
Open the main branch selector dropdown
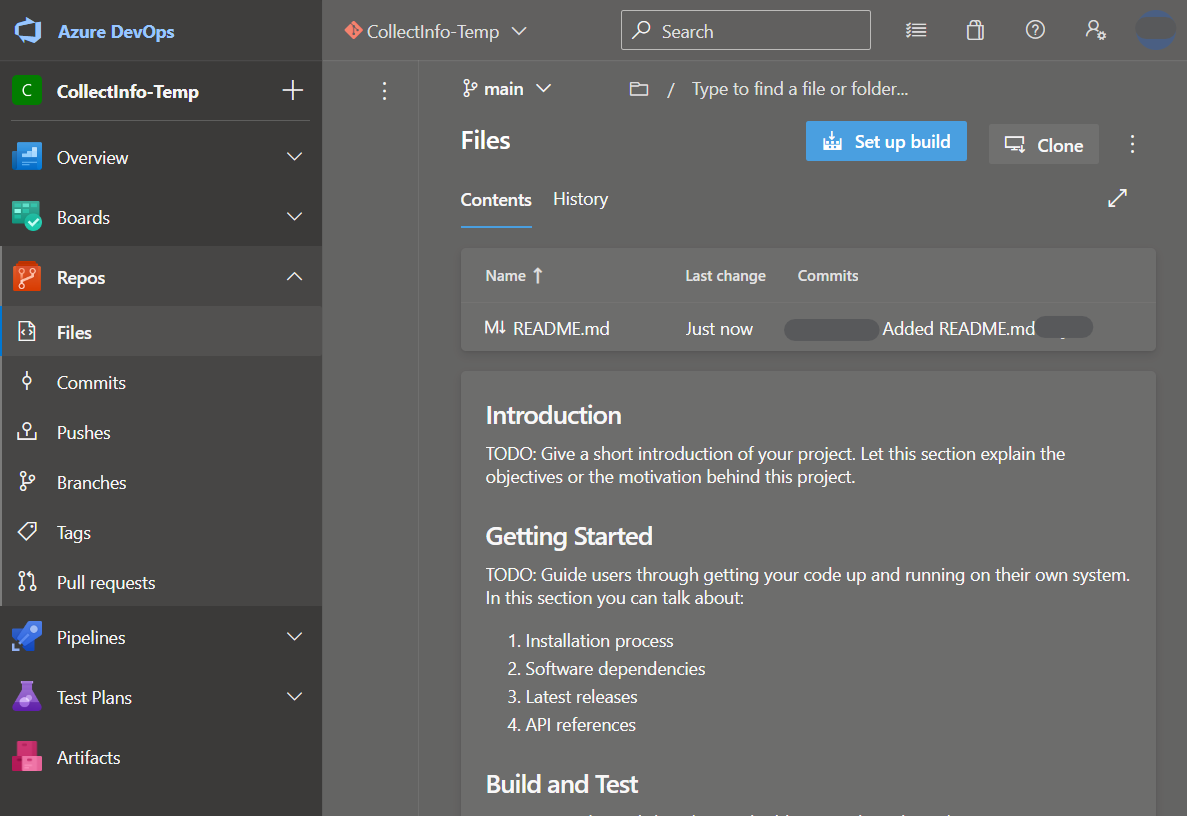508,88
